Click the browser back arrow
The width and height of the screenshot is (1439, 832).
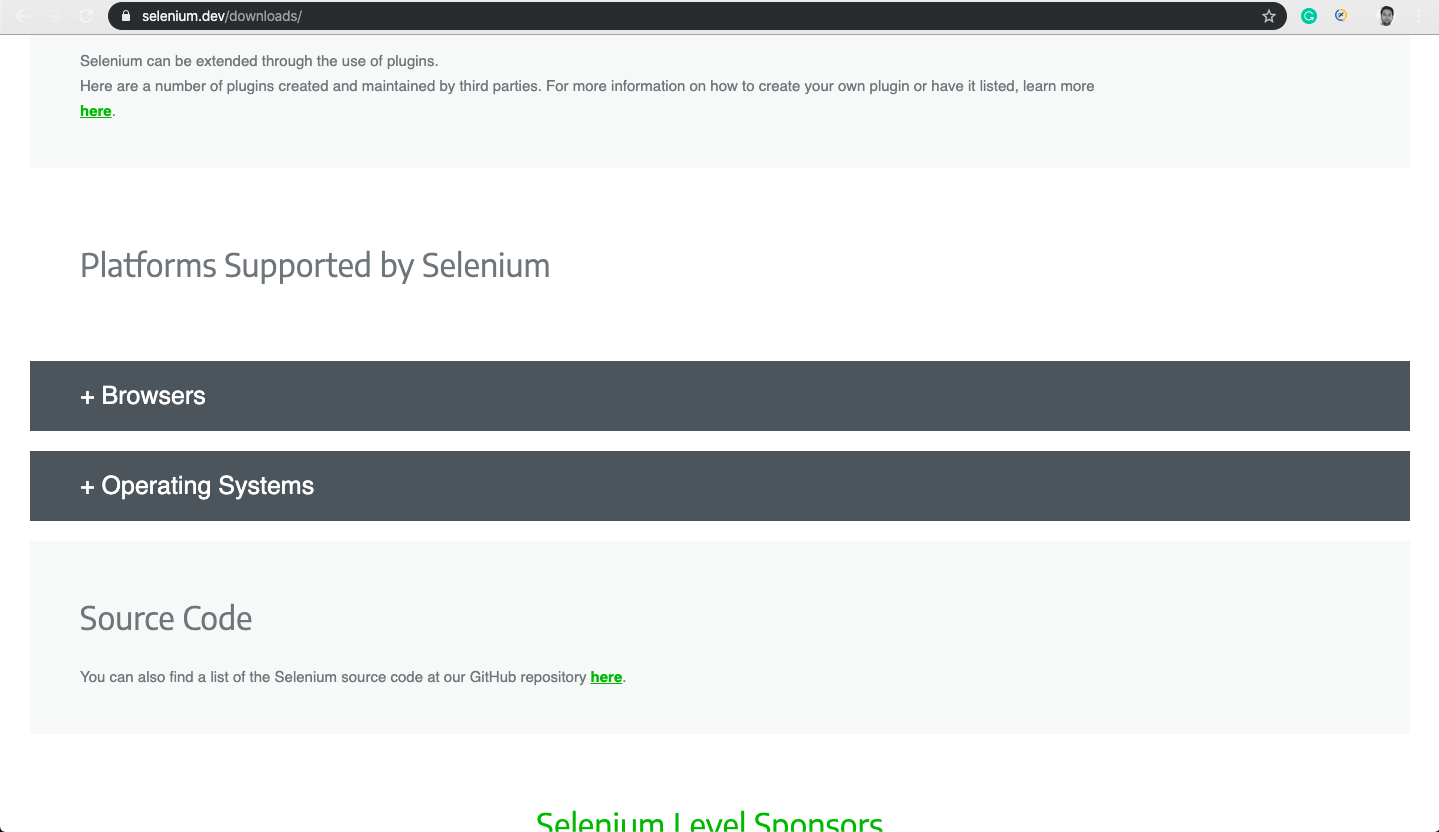pos(22,16)
